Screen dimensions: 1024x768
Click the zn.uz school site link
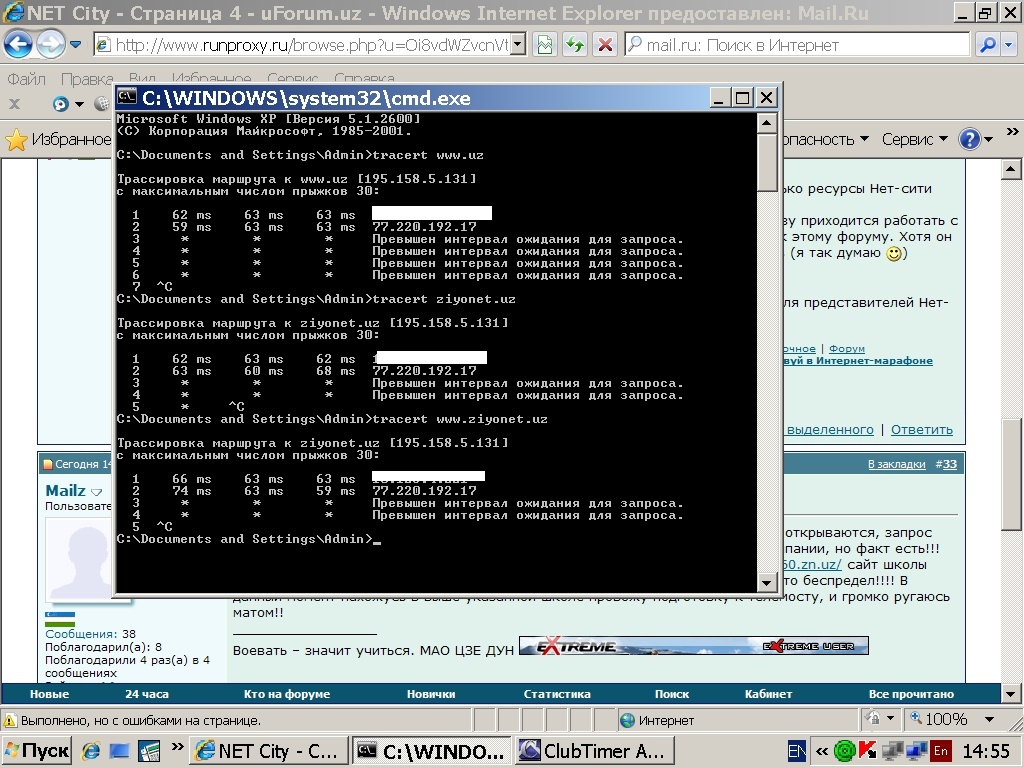811,565
